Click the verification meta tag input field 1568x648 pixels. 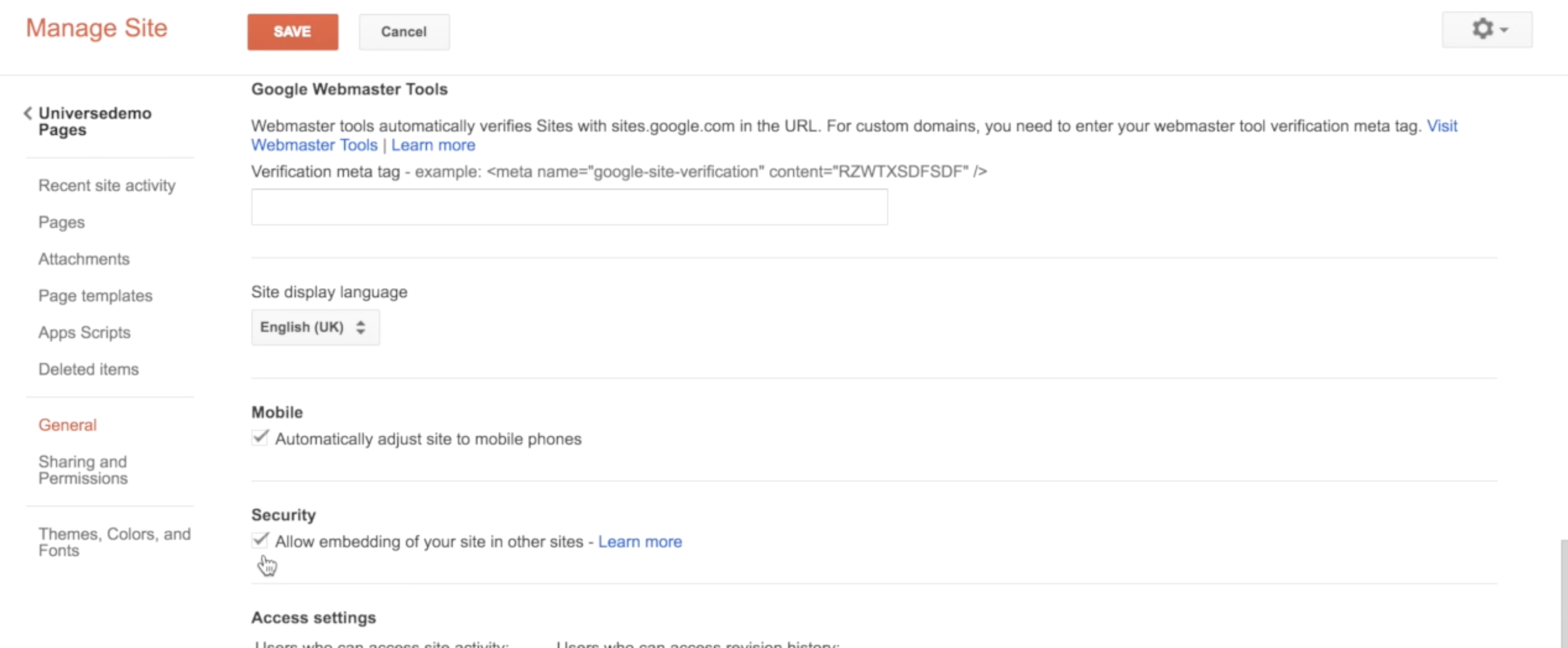[568, 207]
